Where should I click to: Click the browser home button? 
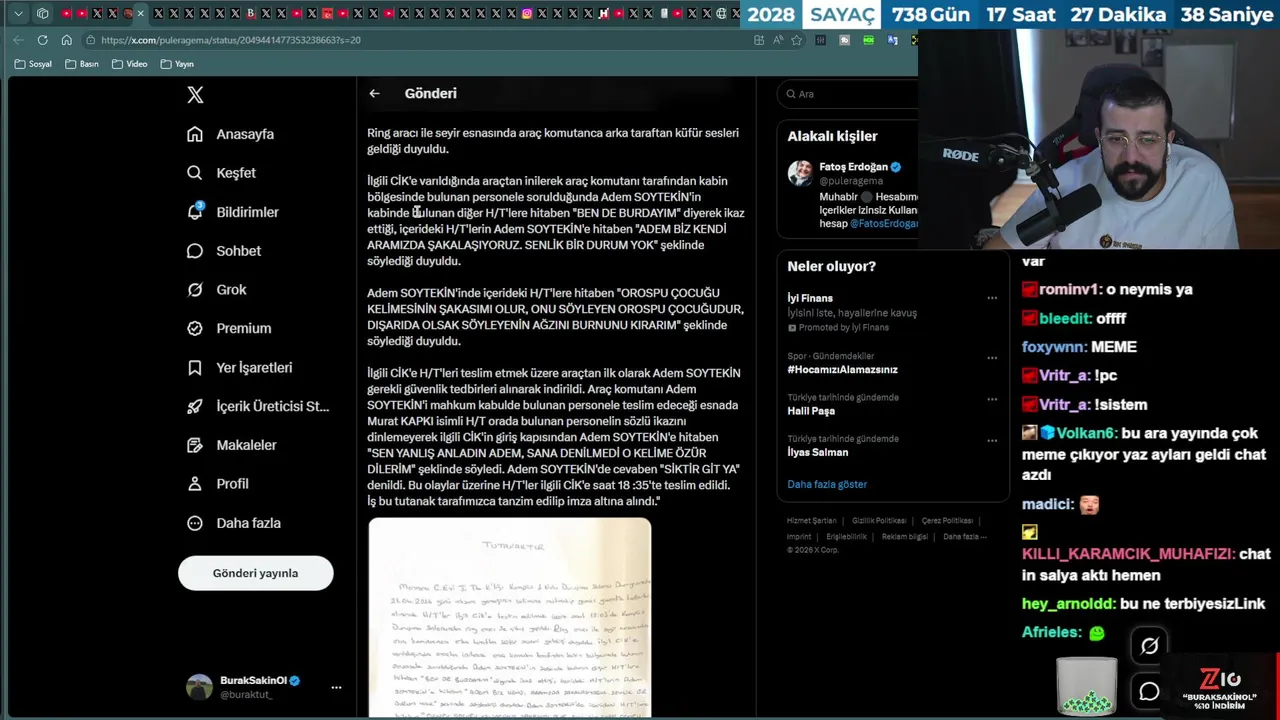66,40
